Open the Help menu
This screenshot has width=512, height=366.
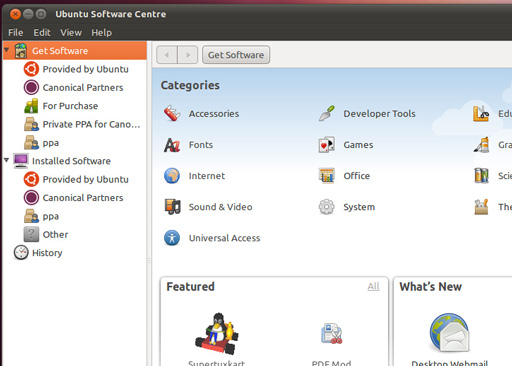[102, 33]
